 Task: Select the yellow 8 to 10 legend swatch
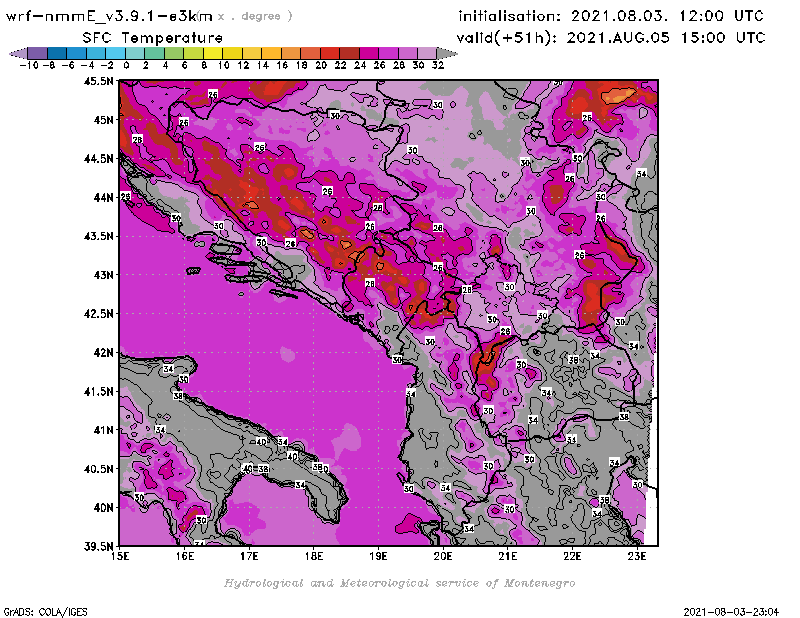tap(213, 53)
